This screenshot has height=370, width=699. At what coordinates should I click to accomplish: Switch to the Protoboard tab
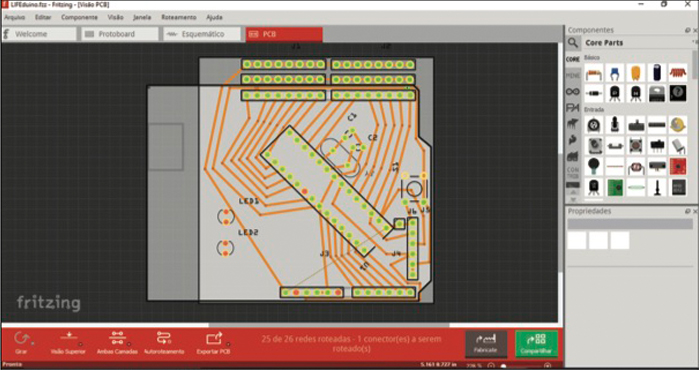(120, 34)
